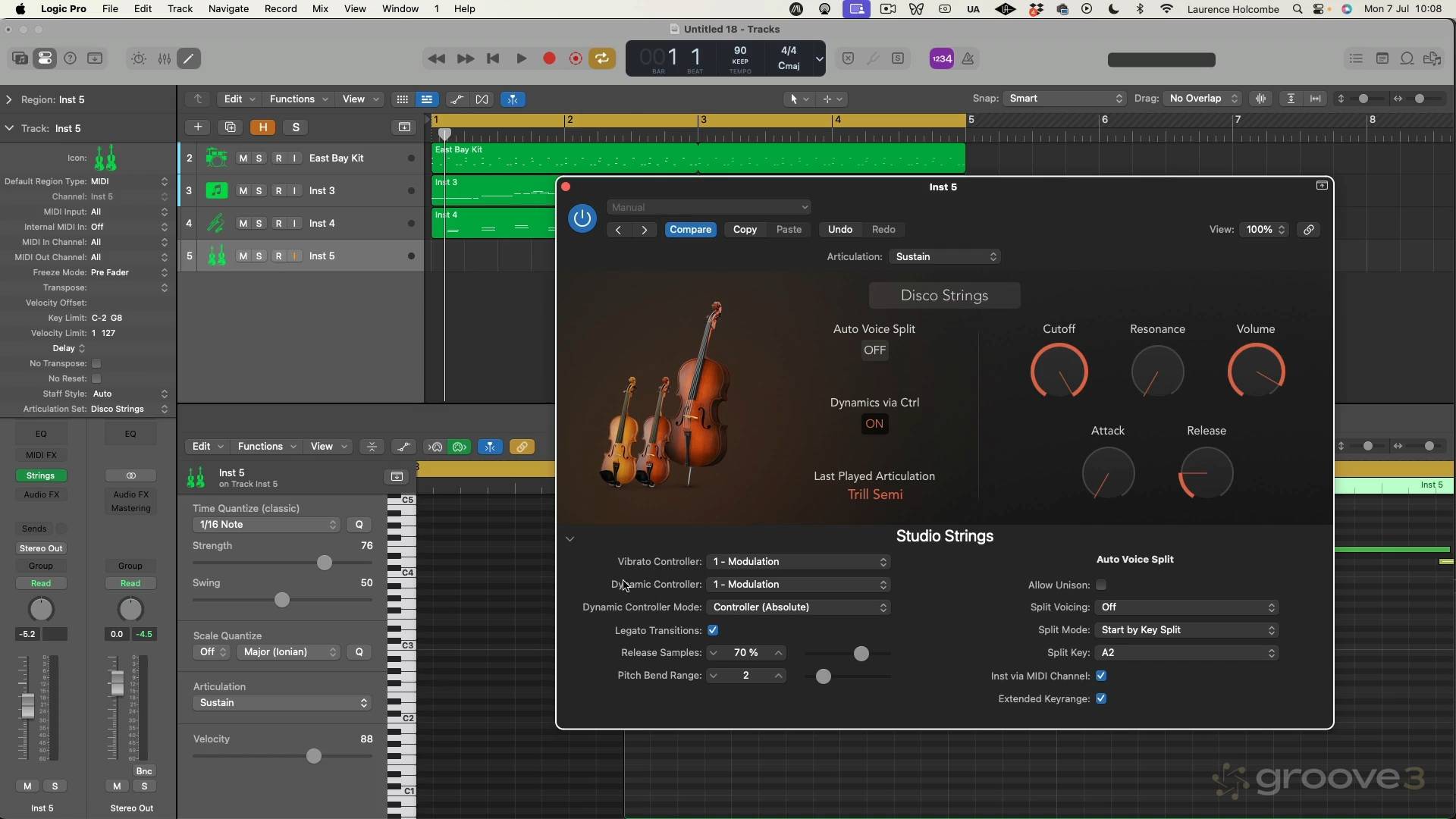Toggle Extended Keyrange checkbox
The width and height of the screenshot is (1456, 819).
[1101, 698]
